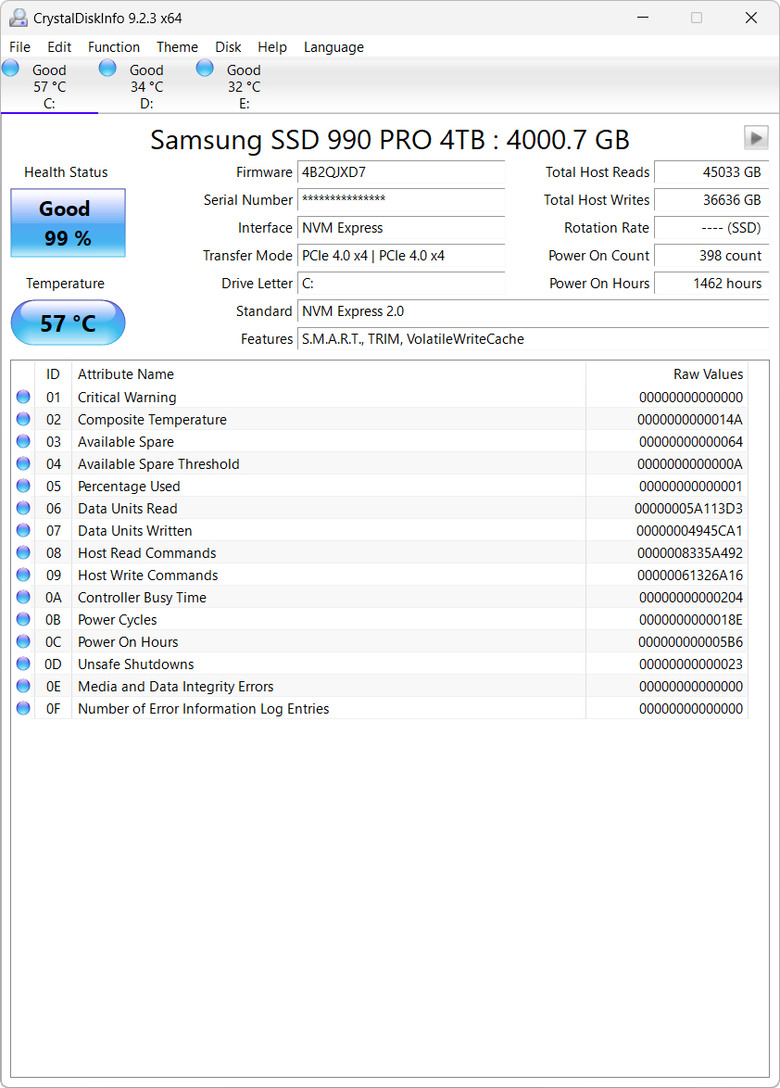Select raw value 00000005A113D3
The width and height of the screenshot is (780, 1088).
pos(688,508)
